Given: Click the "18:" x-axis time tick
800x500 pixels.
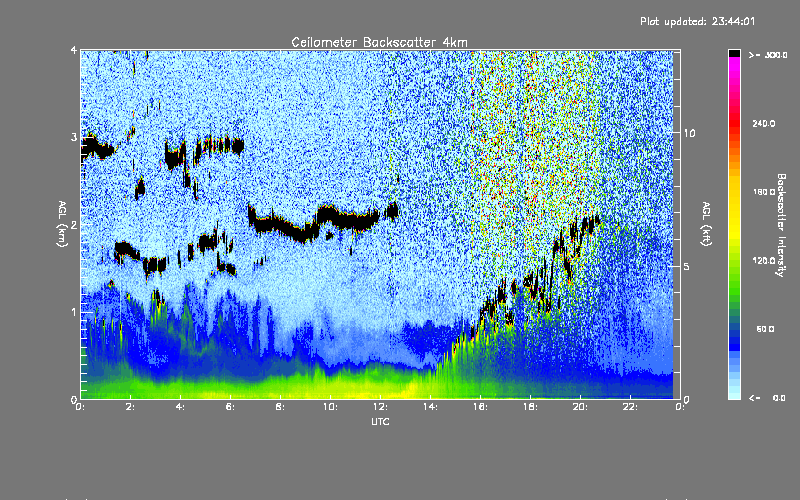Looking at the screenshot, I should (530, 407).
